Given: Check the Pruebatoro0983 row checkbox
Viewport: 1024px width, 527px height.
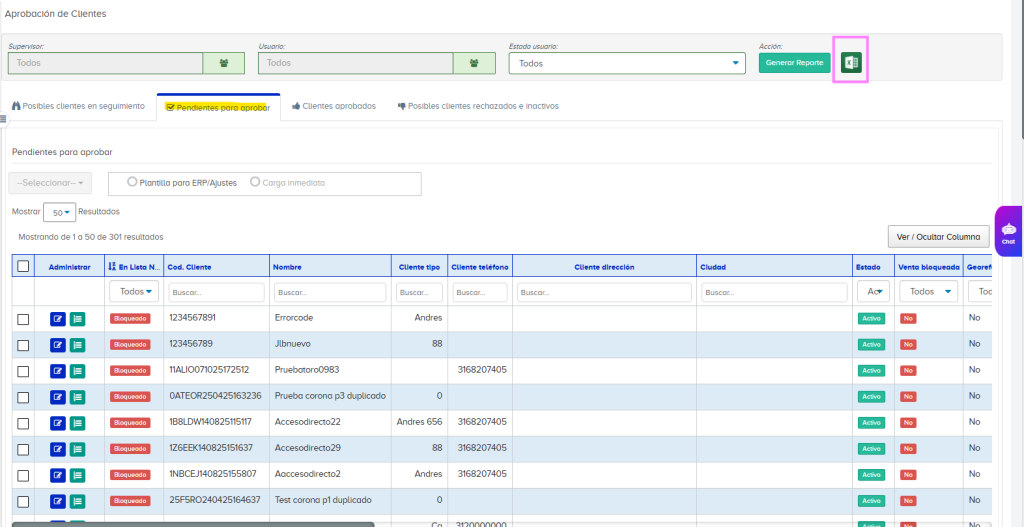Looking at the screenshot, I should (23, 371).
